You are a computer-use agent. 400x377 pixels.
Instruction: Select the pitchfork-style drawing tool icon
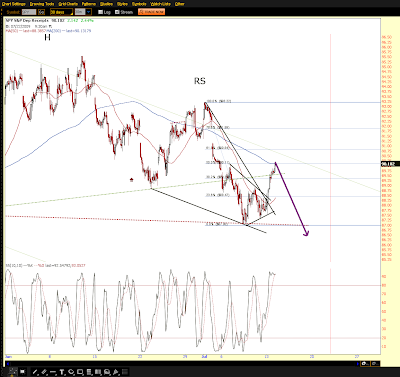[x=116, y=372]
